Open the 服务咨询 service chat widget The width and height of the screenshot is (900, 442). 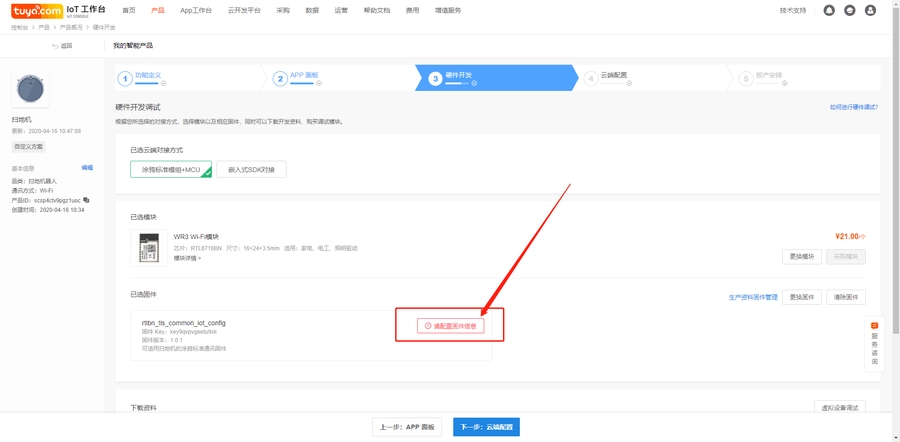click(874, 343)
